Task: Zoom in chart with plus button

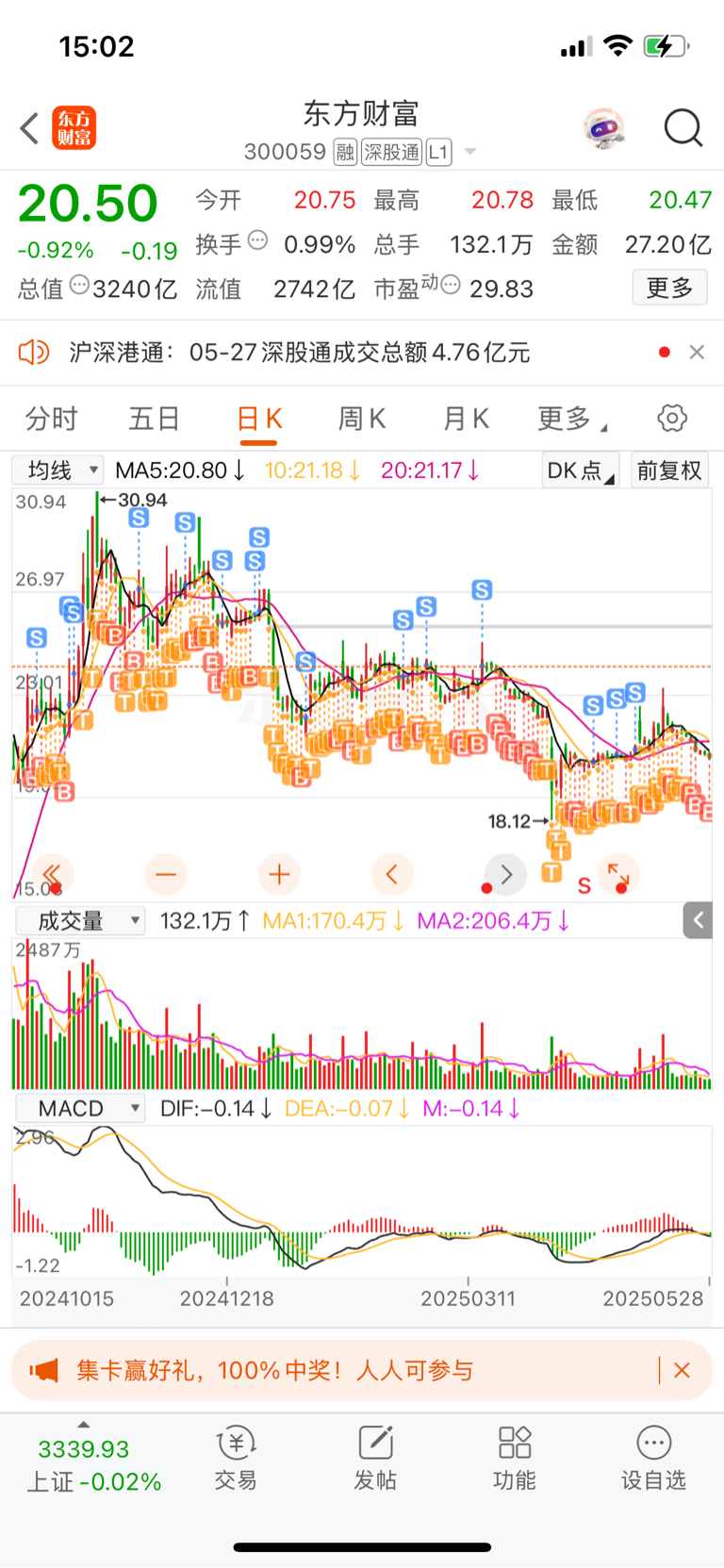Action: point(279,875)
